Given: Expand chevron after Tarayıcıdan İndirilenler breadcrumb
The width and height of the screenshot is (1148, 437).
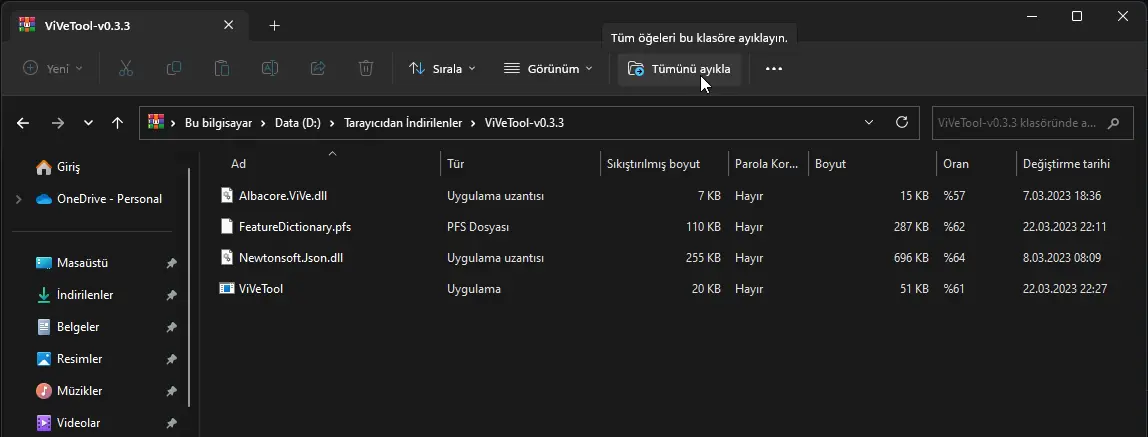Looking at the screenshot, I should tap(474, 123).
